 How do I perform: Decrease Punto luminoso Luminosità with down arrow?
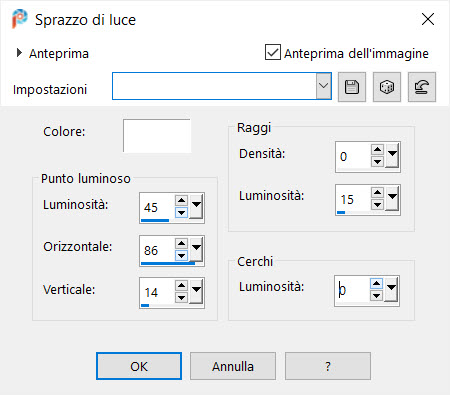tap(181, 212)
